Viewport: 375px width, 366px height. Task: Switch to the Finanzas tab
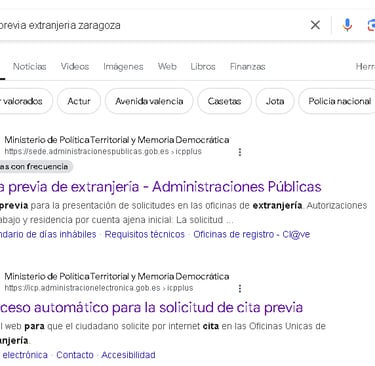click(x=247, y=66)
